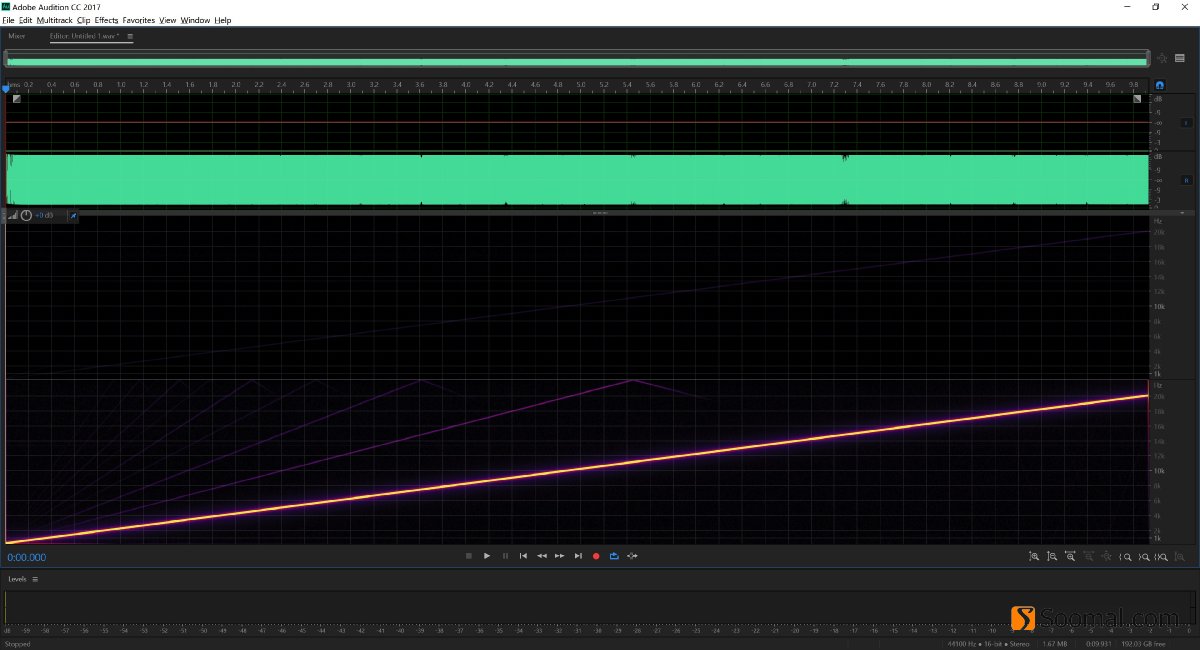Start recording with the red Record button

tap(596, 556)
